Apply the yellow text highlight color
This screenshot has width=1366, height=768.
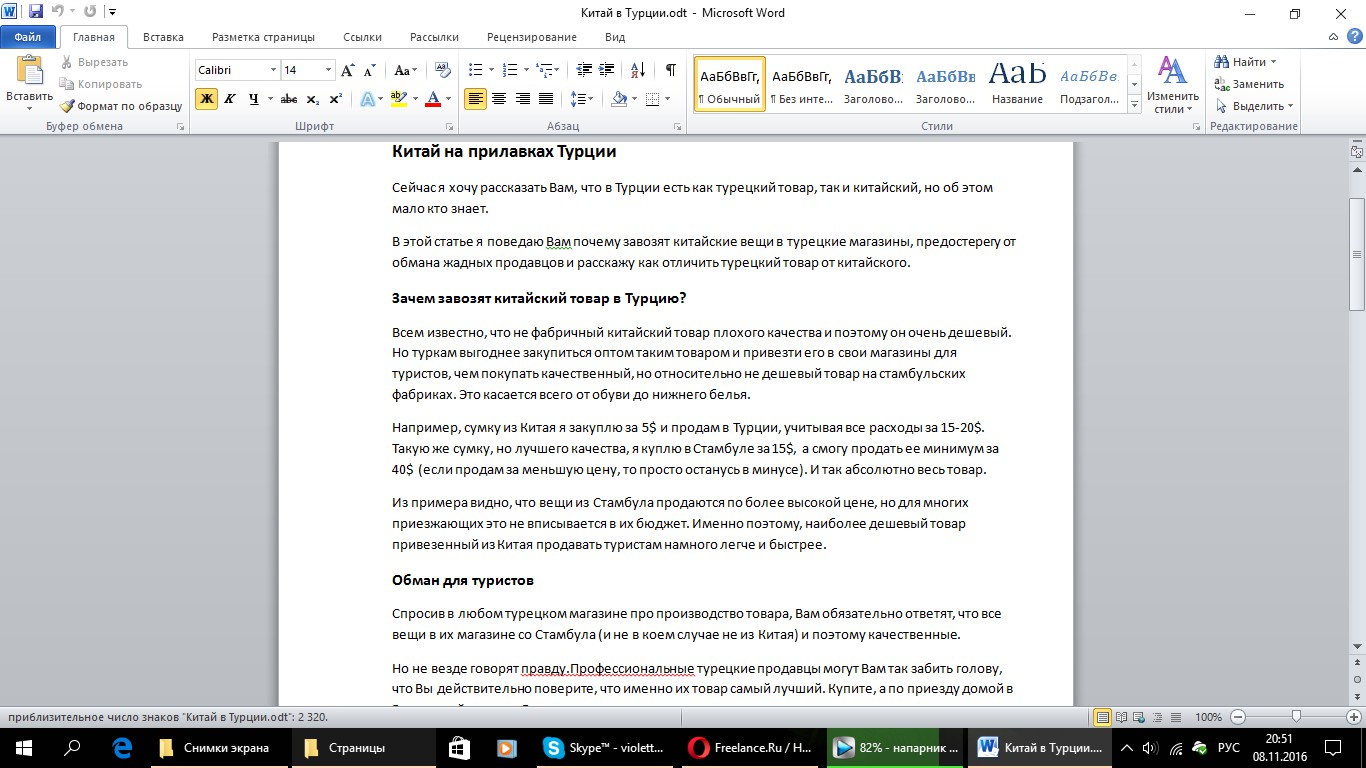click(400, 99)
